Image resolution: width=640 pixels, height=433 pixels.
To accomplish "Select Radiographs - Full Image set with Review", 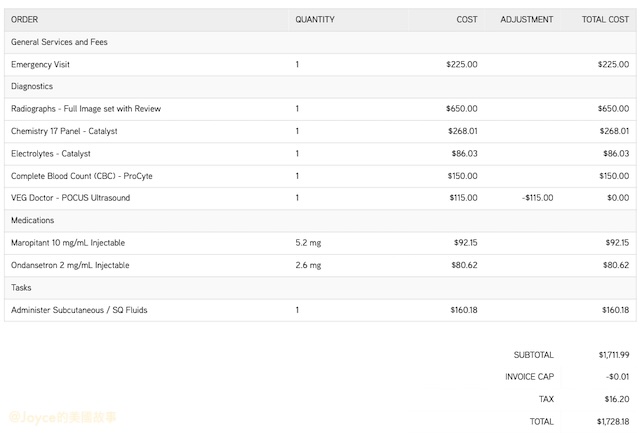I will (x=86, y=109).
